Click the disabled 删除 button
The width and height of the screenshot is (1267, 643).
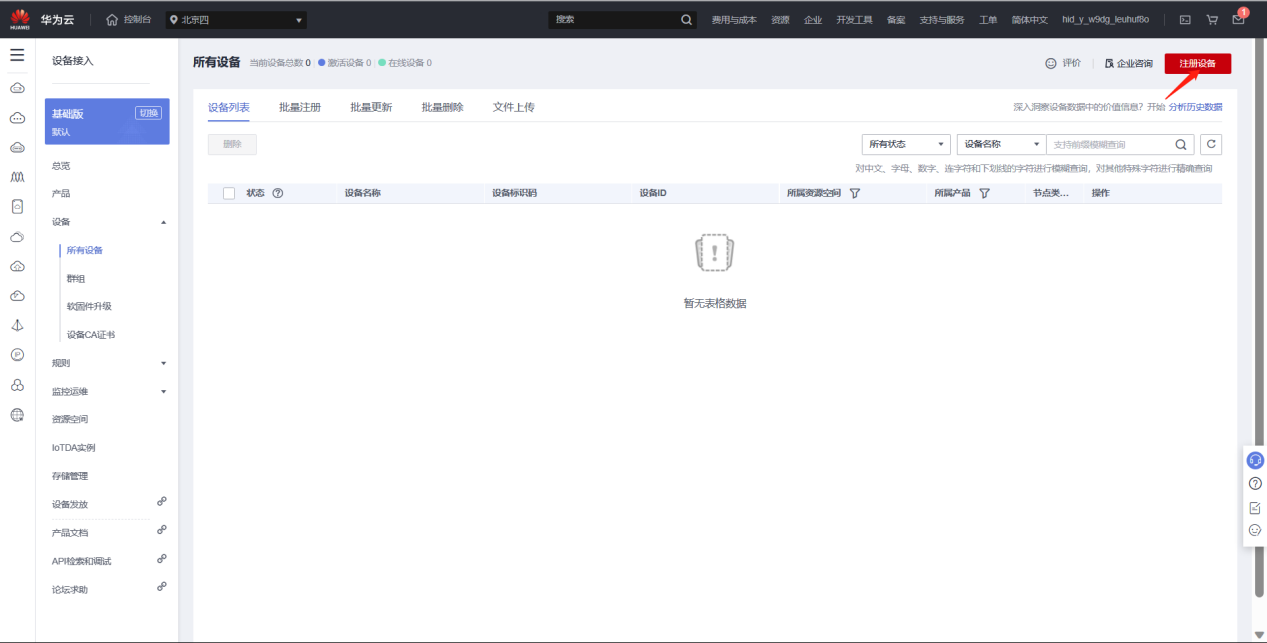click(x=232, y=144)
